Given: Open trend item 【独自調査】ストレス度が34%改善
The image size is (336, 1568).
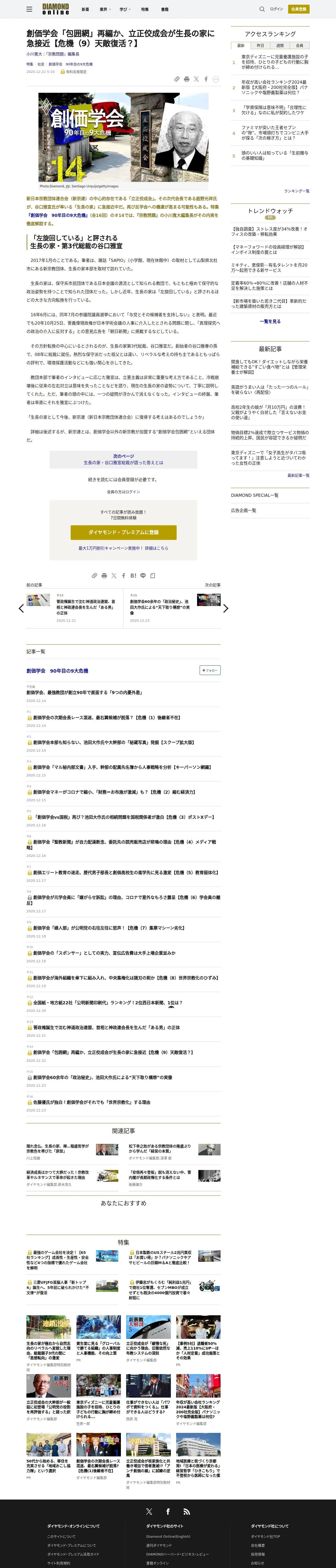Looking at the screenshot, I should (x=270, y=231).
